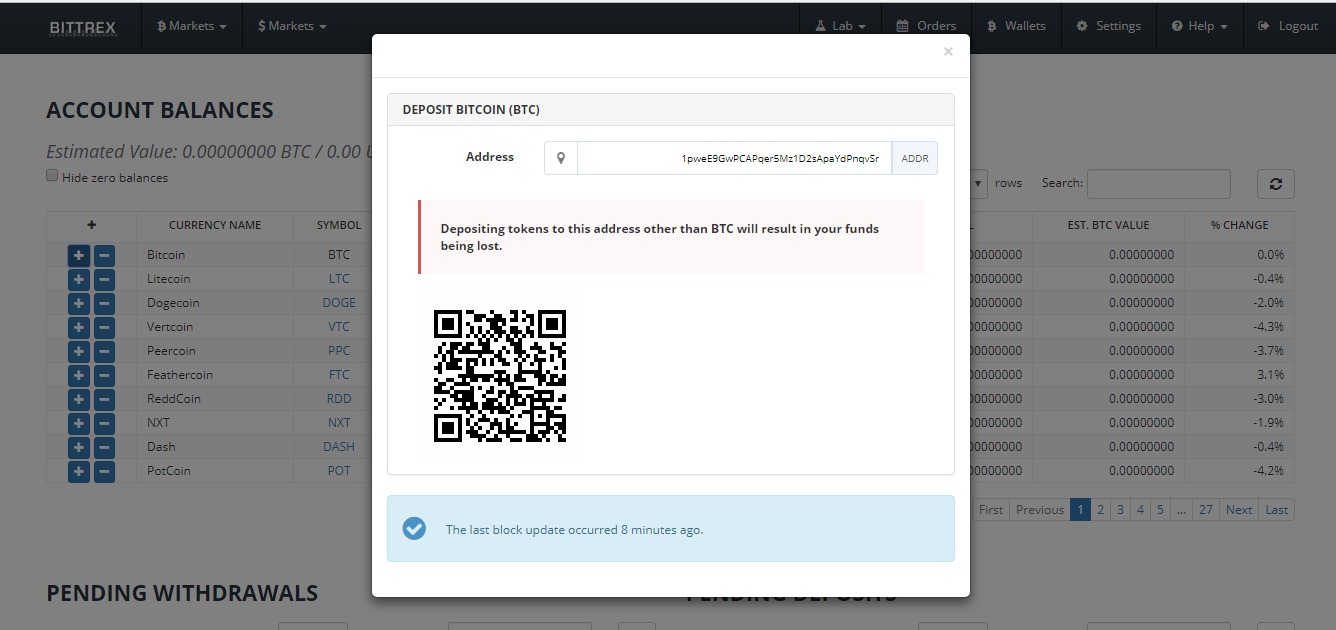This screenshot has height=630, width=1336.
Task: Expand the Lab menu
Action: [840, 26]
